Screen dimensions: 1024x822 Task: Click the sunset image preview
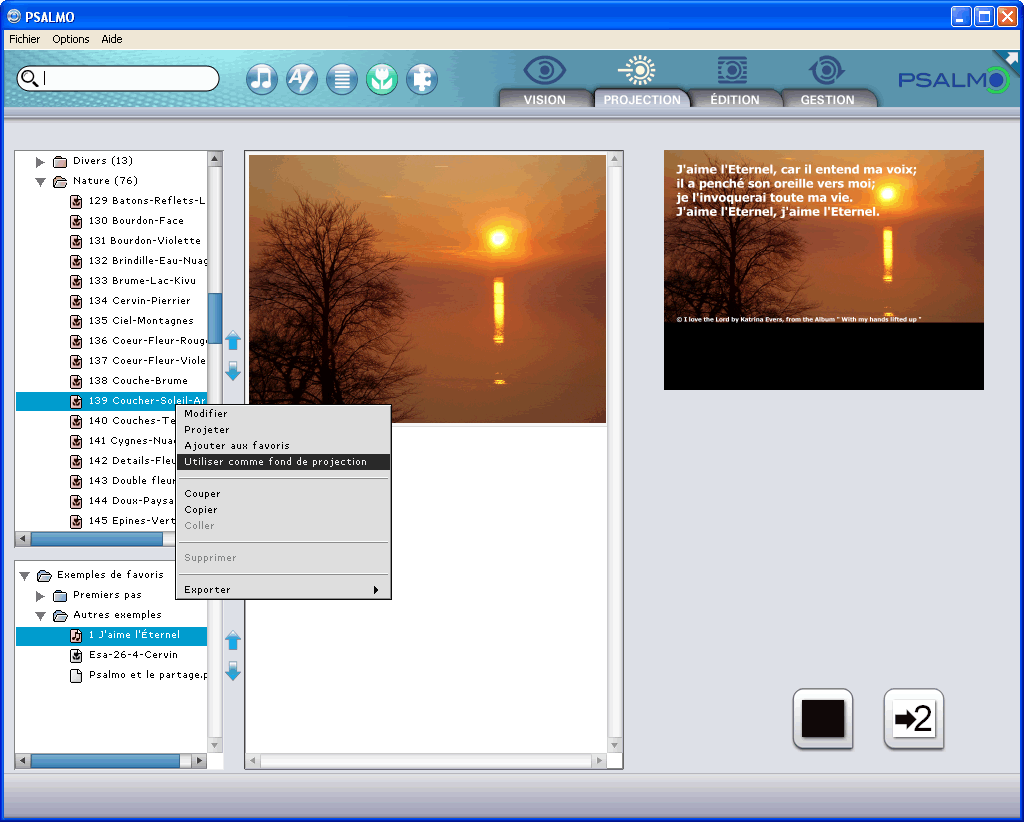click(x=428, y=289)
